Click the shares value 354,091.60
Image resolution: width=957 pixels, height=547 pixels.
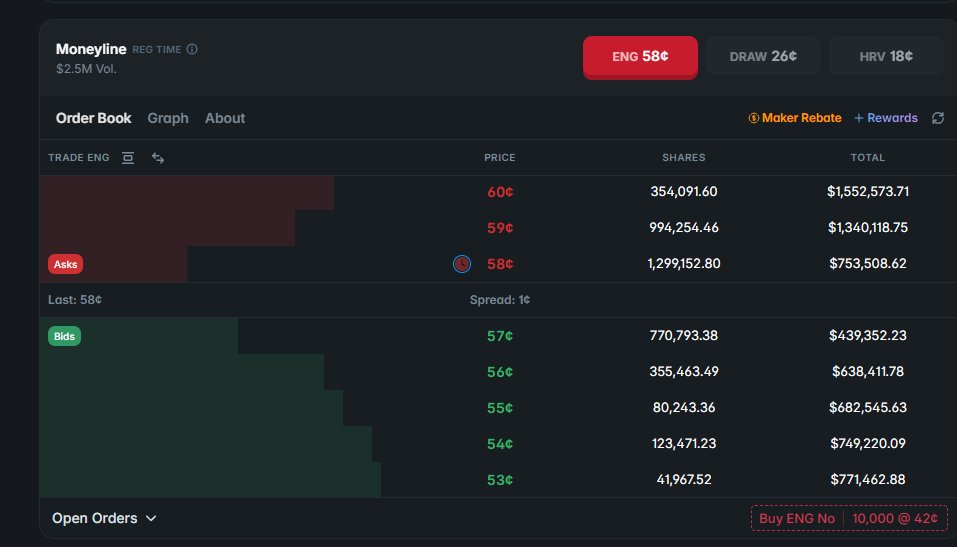684,192
